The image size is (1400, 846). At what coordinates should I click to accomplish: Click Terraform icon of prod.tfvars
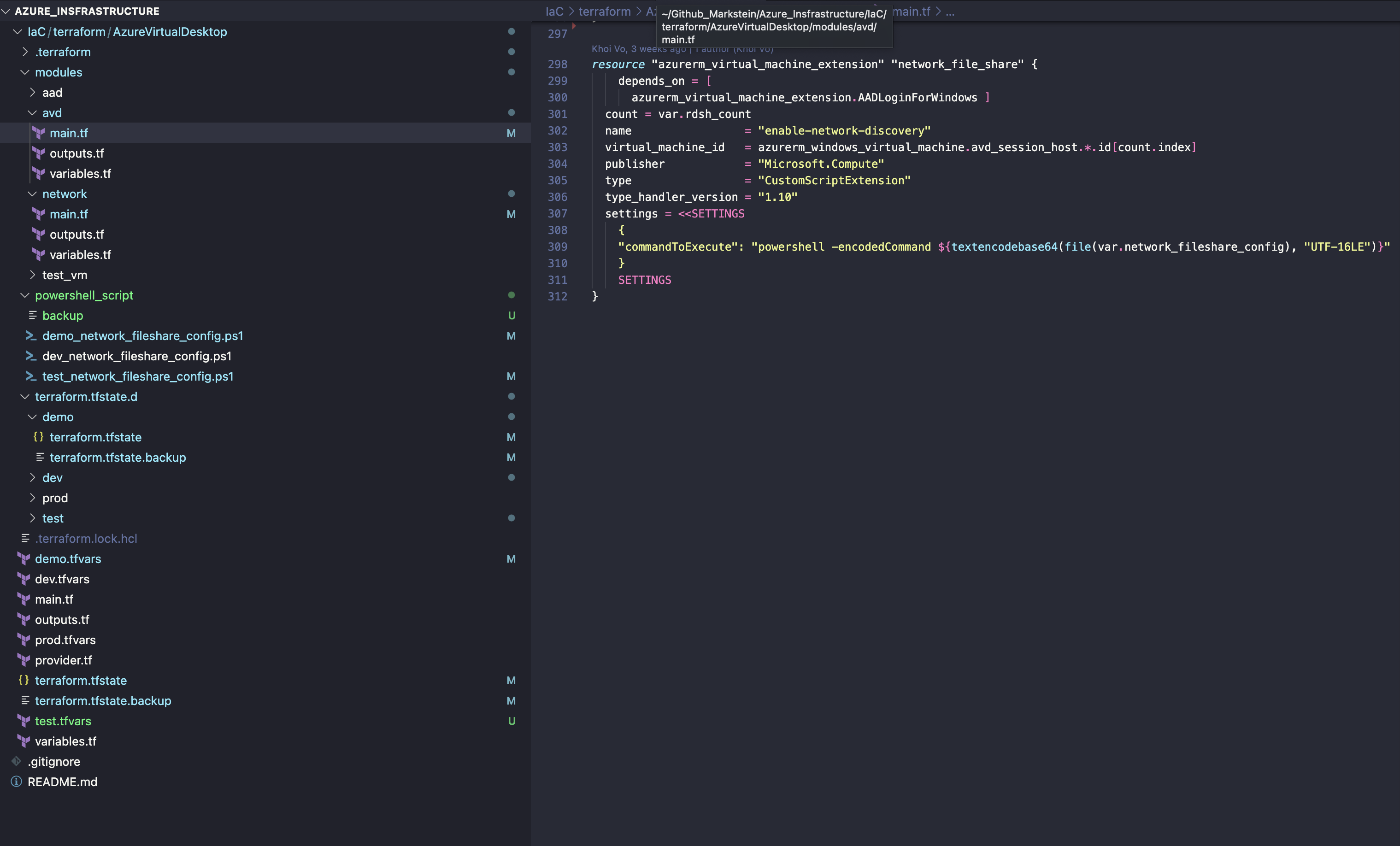coord(24,640)
